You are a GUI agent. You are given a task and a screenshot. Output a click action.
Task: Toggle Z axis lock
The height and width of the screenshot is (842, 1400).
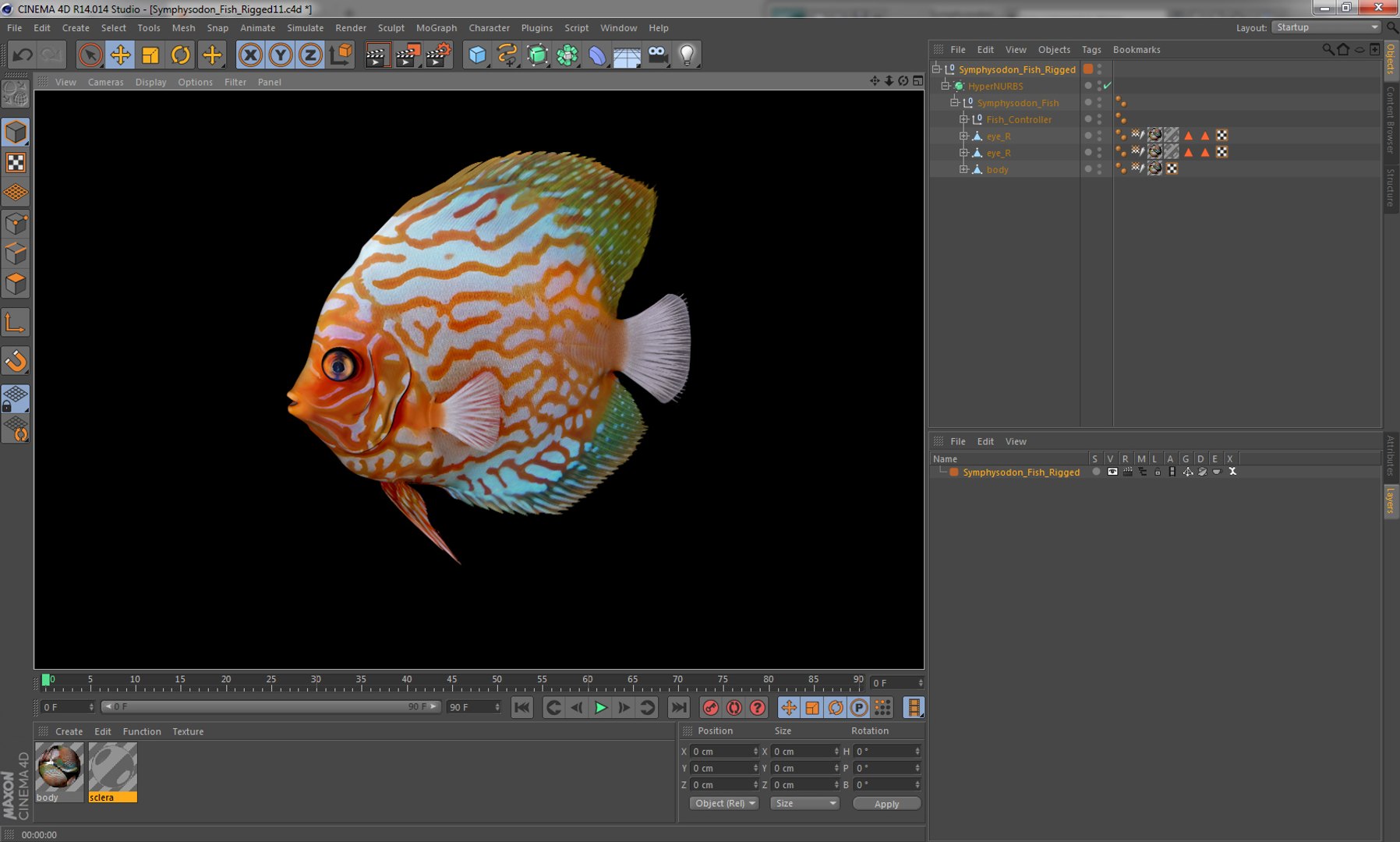coord(310,55)
